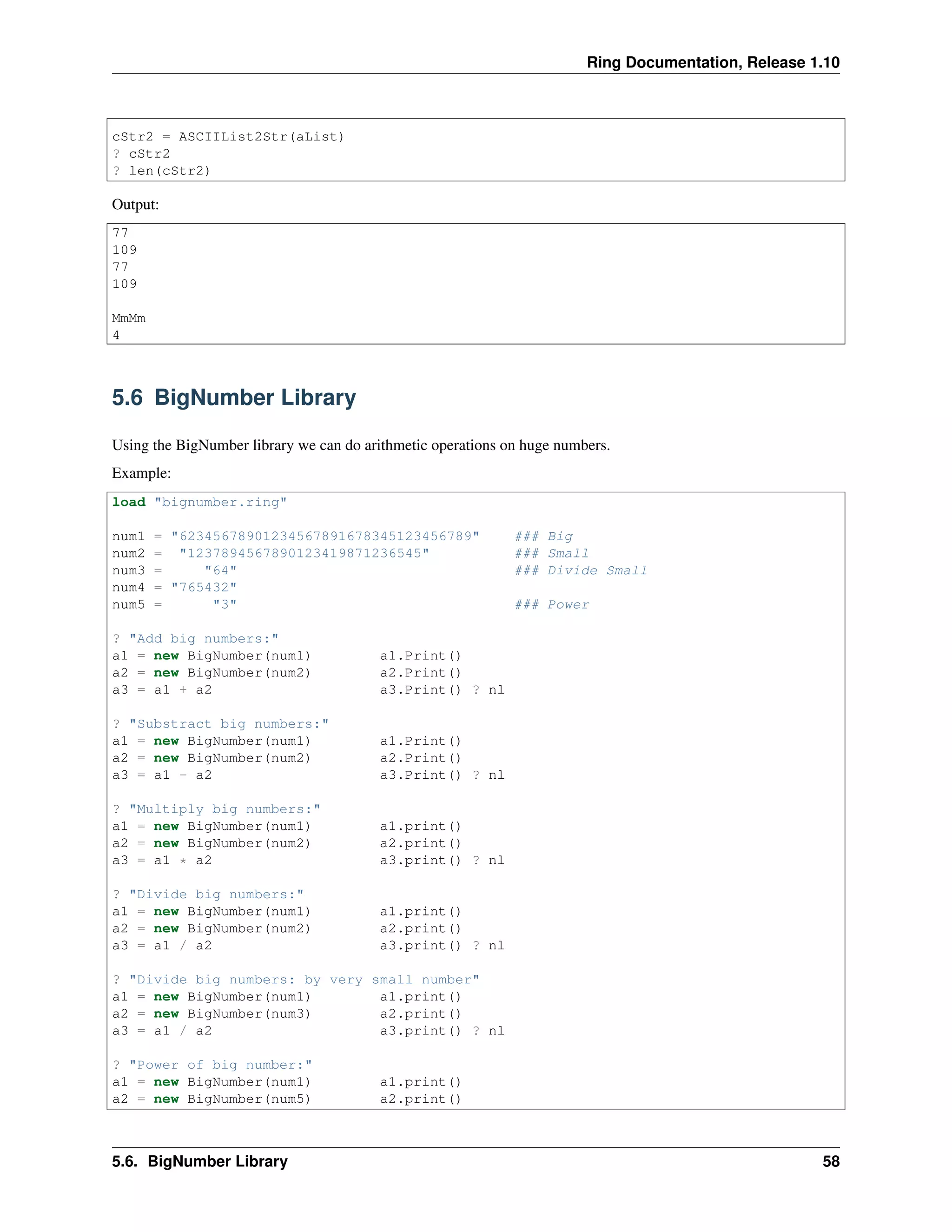This screenshot has height=1232, width=952.
Task: Click the 'Example:' paragraph label
Action: [141, 473]
